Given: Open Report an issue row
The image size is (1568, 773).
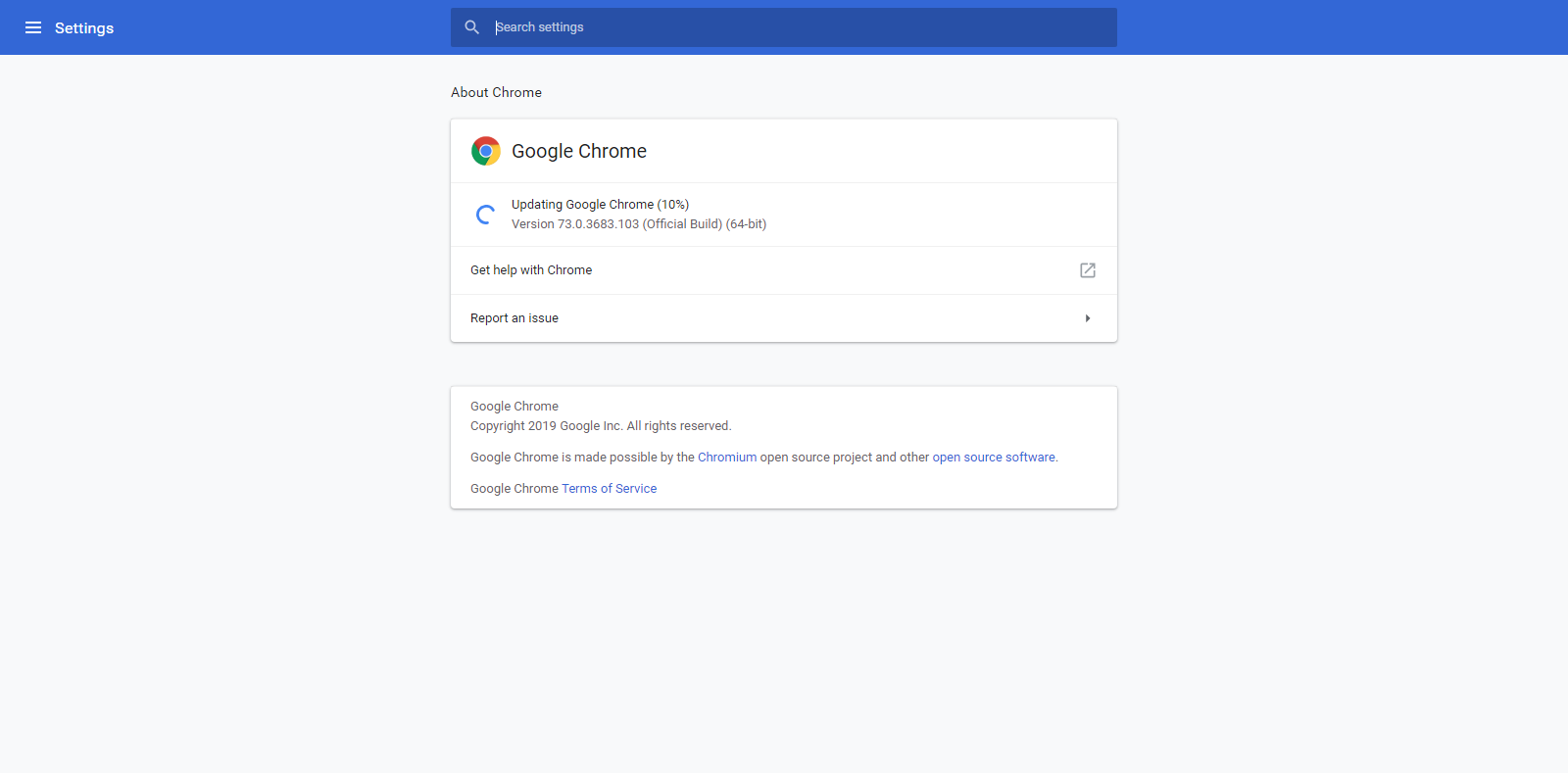Looking at the screenshot, I should point(784,318).
